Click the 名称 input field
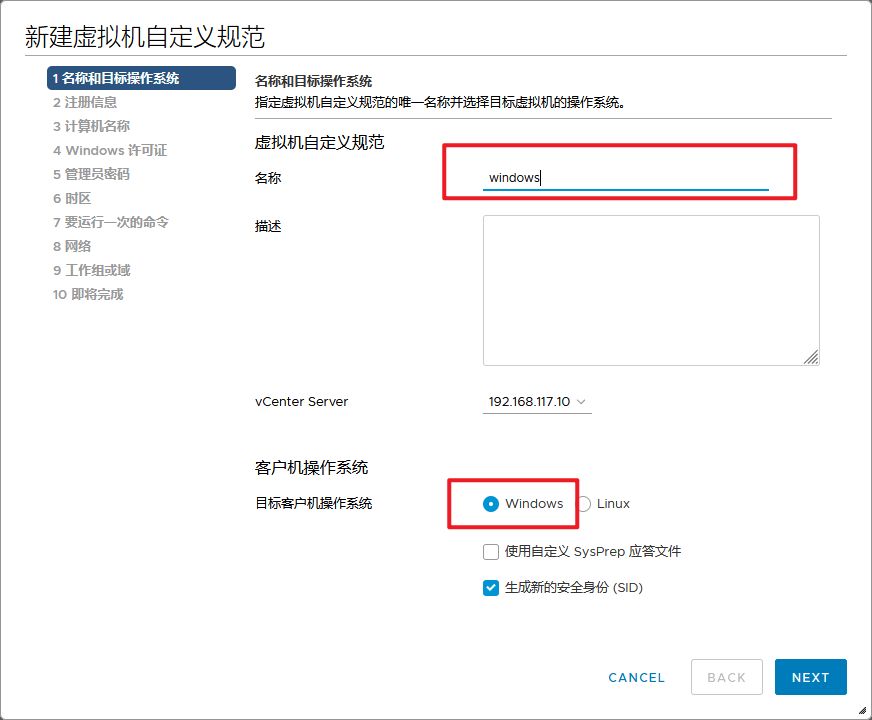The width and height of the screenshot is (872, 720). (x=626, y=178)
